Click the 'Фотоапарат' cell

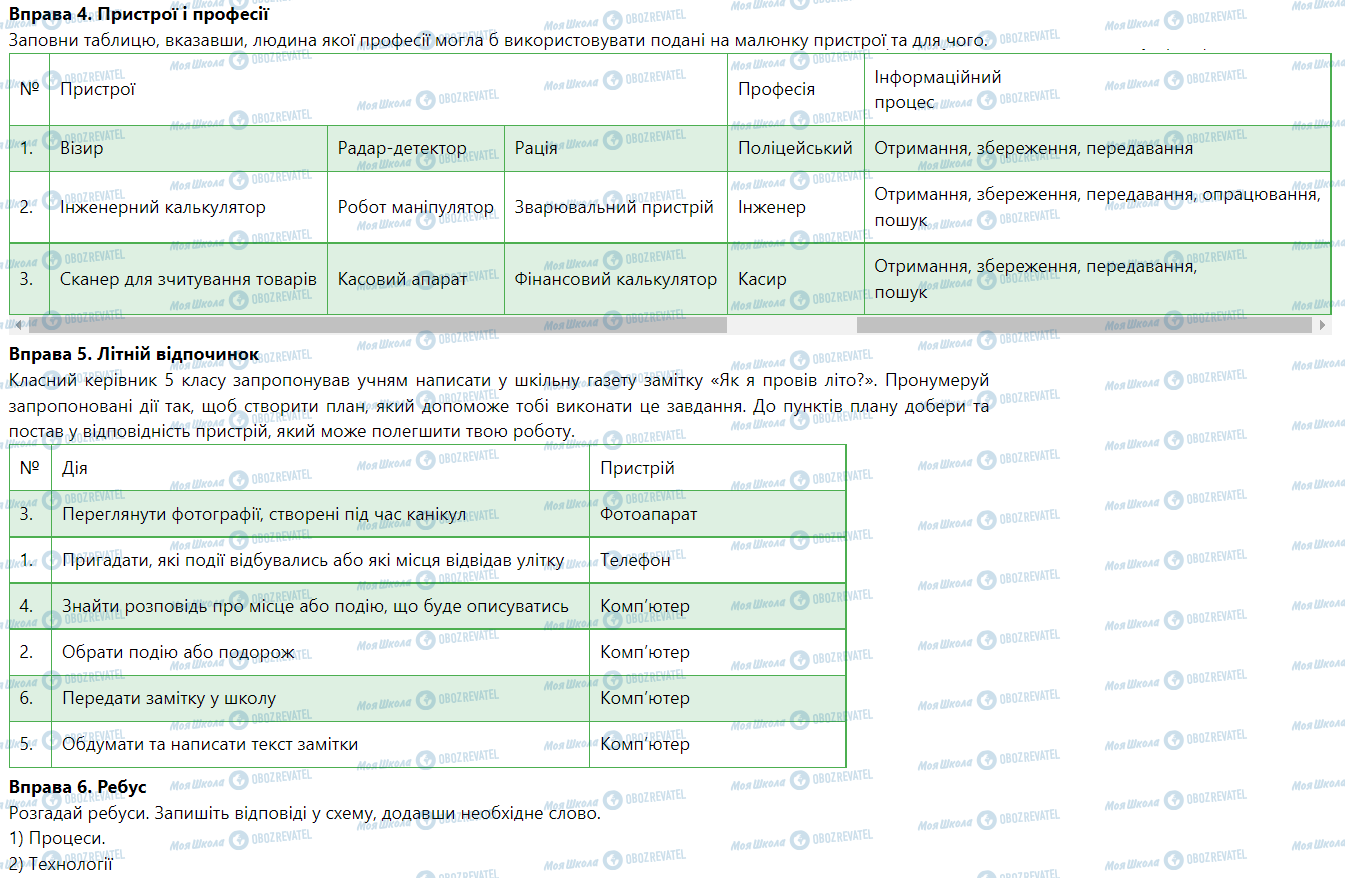(x=717, y=514)
